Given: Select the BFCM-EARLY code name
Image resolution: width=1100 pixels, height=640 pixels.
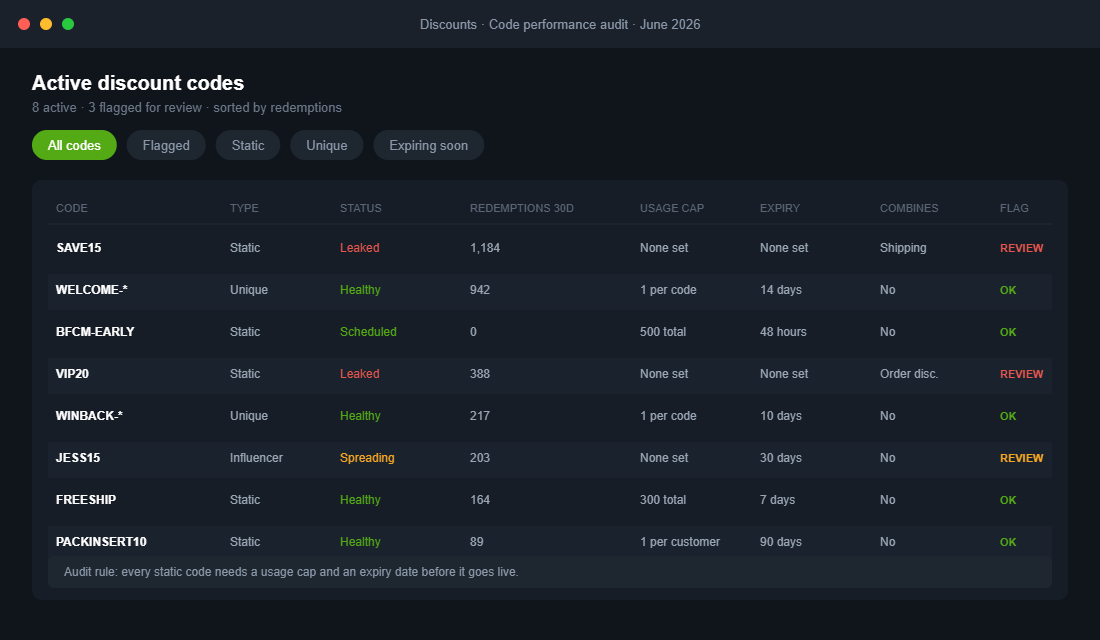Looking at the screenshot, I should coord(95,332).
